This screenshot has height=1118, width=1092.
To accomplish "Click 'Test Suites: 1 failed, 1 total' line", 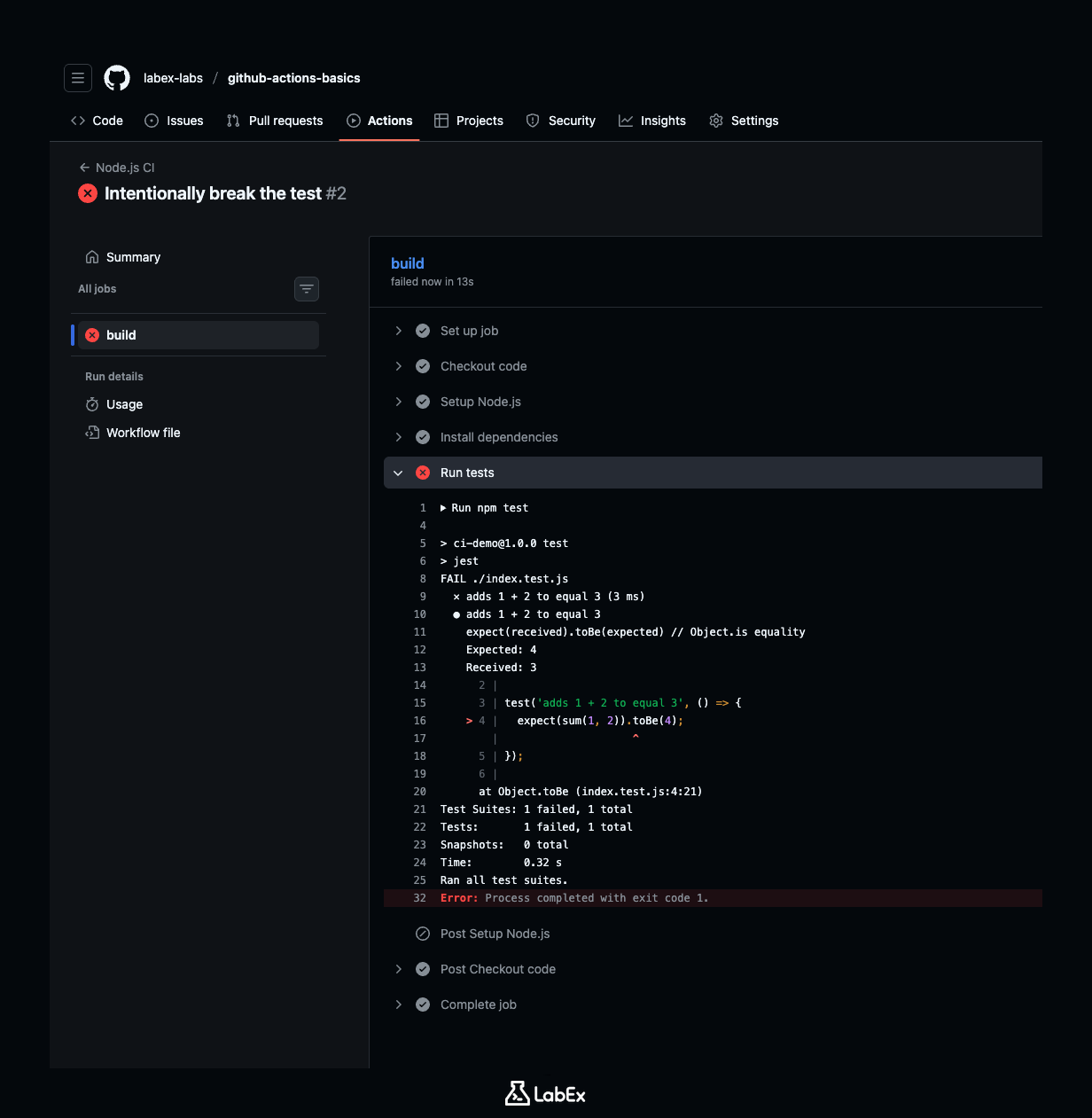I will [536, 809].
